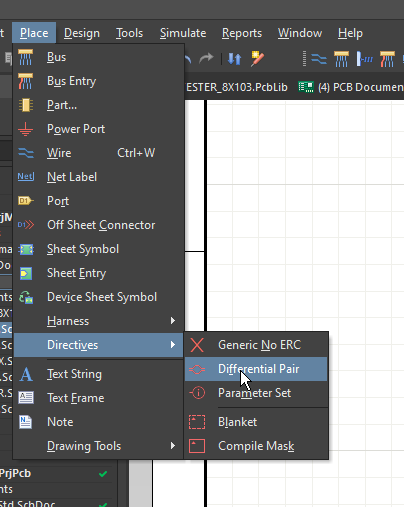The height and width of the screenshot is (507, 404).
Task: Click the Bus icon in Place menu
Action: (x=26, y=57)
